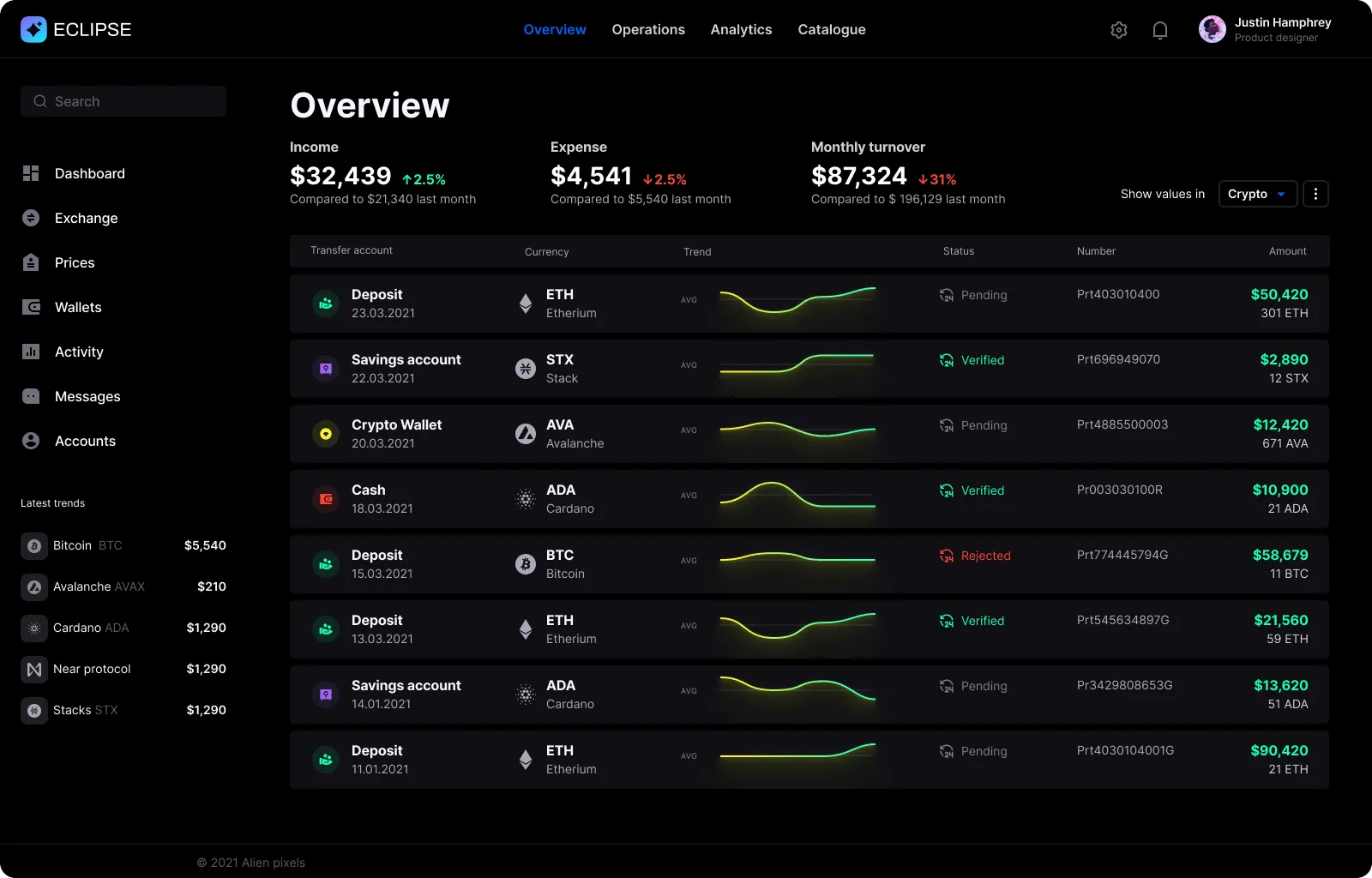
Task: Click the Cash transfer account icon
Action: coord(326,499)
